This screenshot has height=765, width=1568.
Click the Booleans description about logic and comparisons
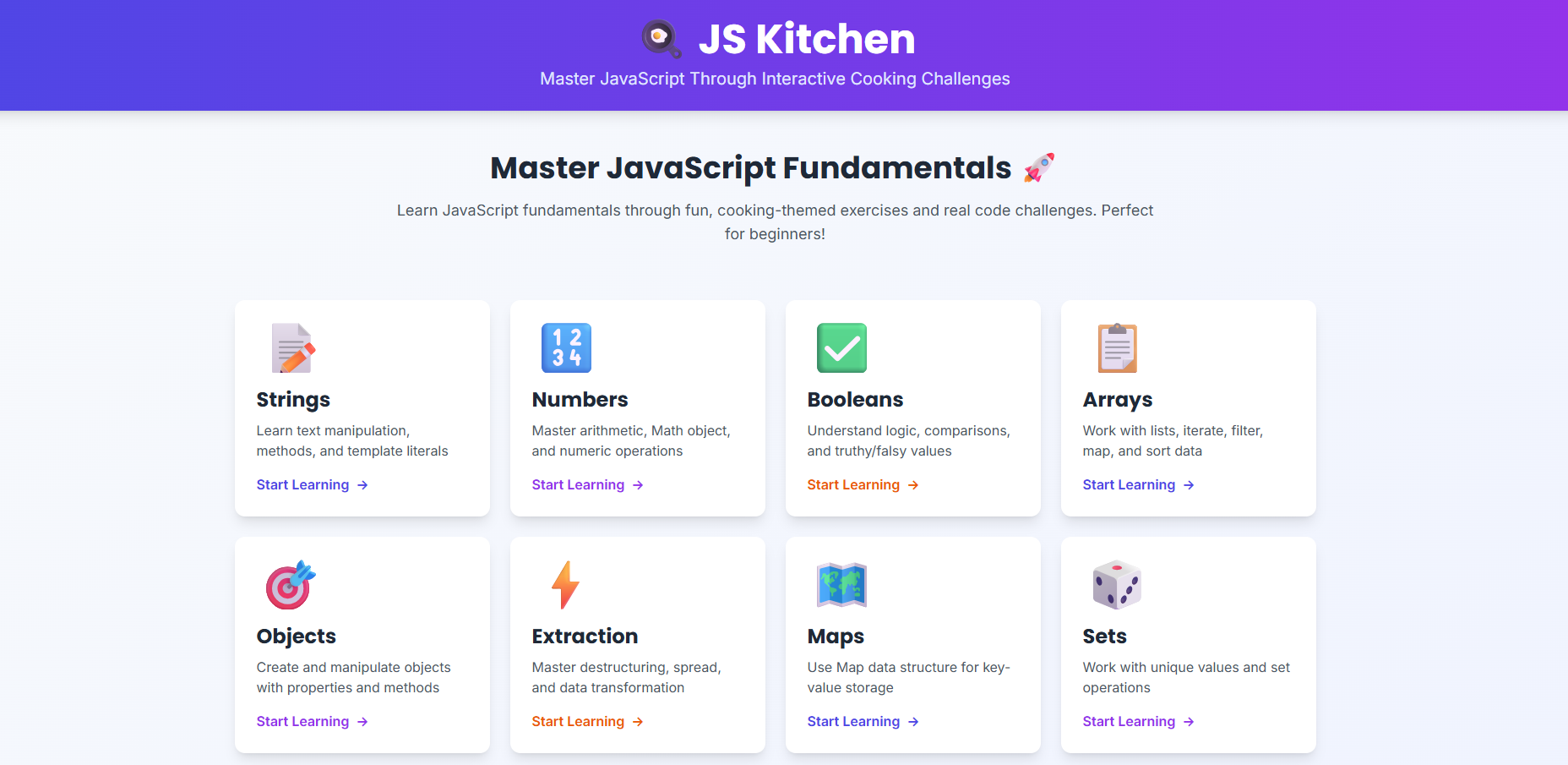(908, 441)
